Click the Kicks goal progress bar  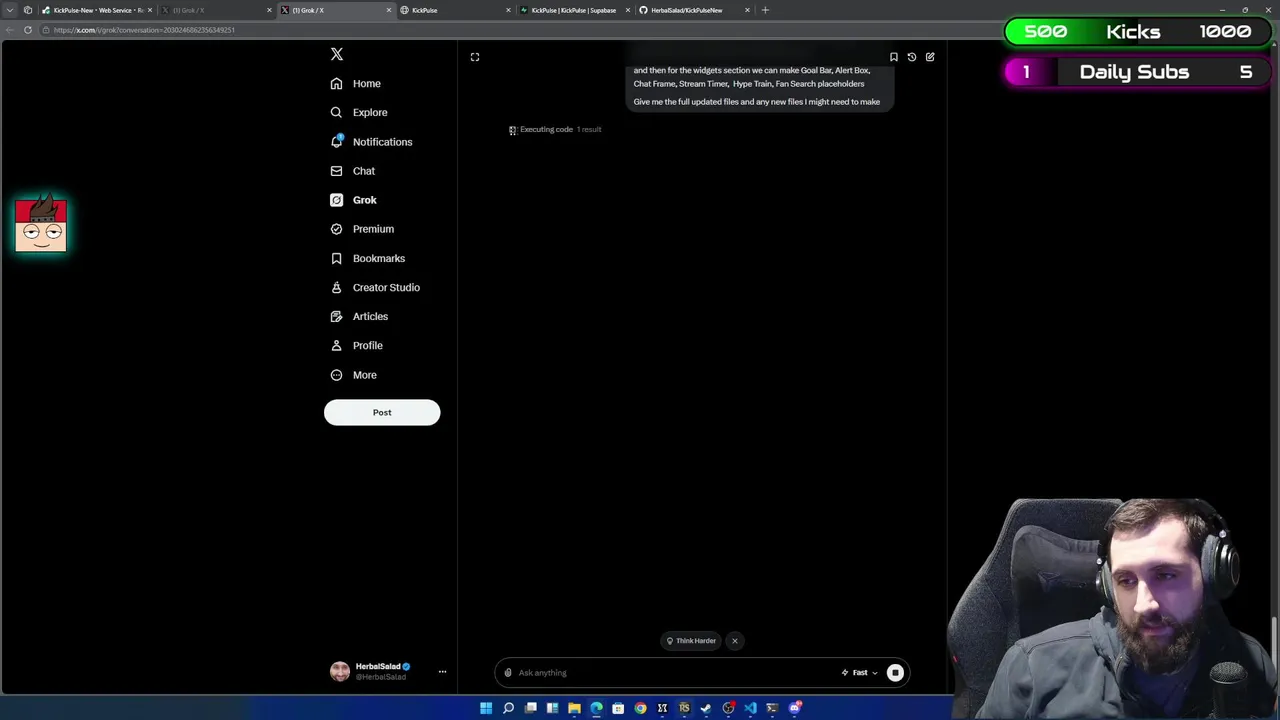[x=1139, y=32]
